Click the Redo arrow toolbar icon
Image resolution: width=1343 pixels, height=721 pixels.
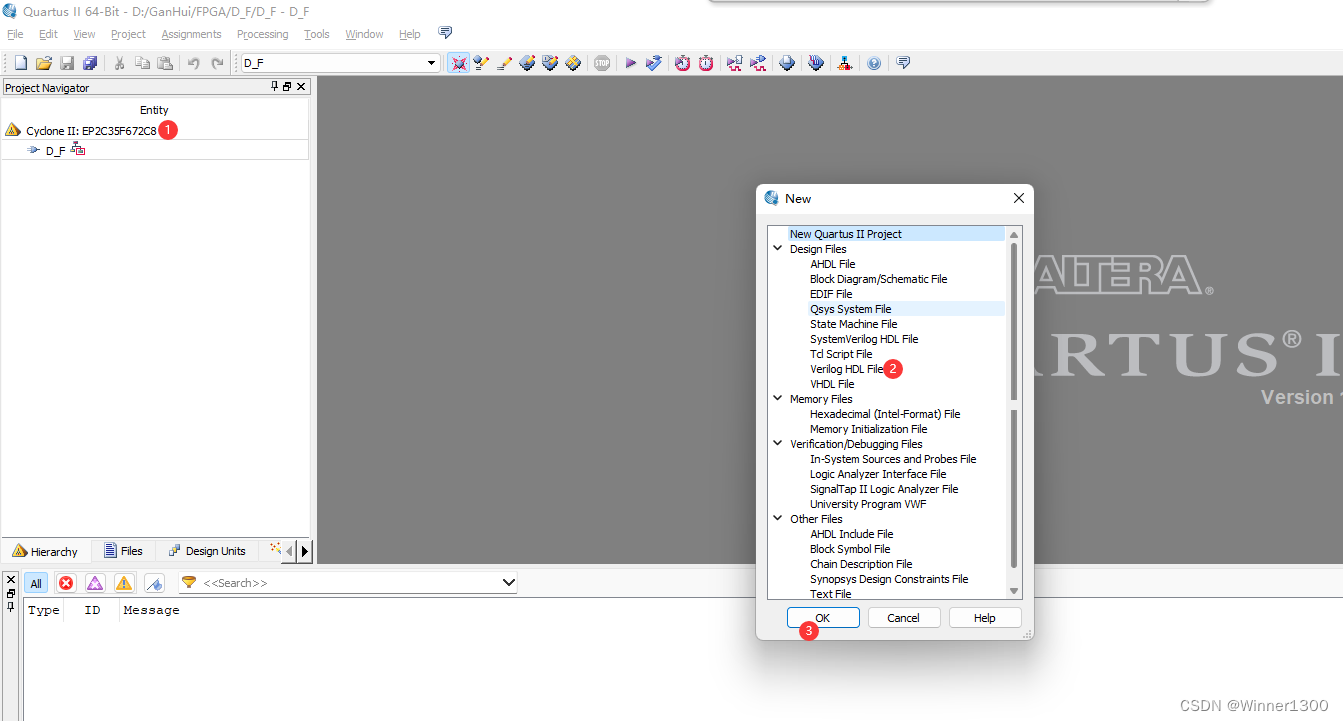(x=217, y=63)
